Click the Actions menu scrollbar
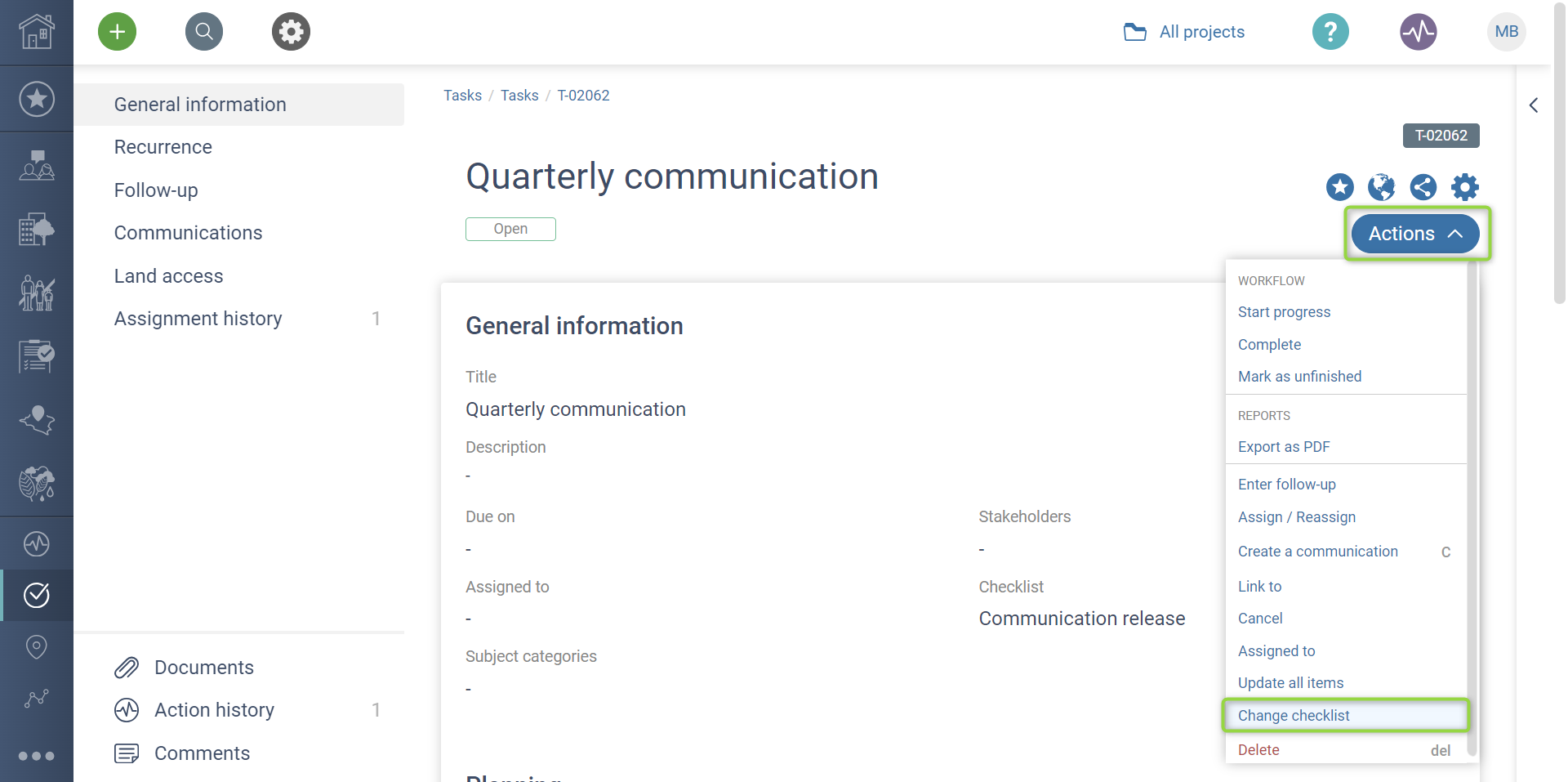This screenshot has height=782, width=1568. [1472, 507]
